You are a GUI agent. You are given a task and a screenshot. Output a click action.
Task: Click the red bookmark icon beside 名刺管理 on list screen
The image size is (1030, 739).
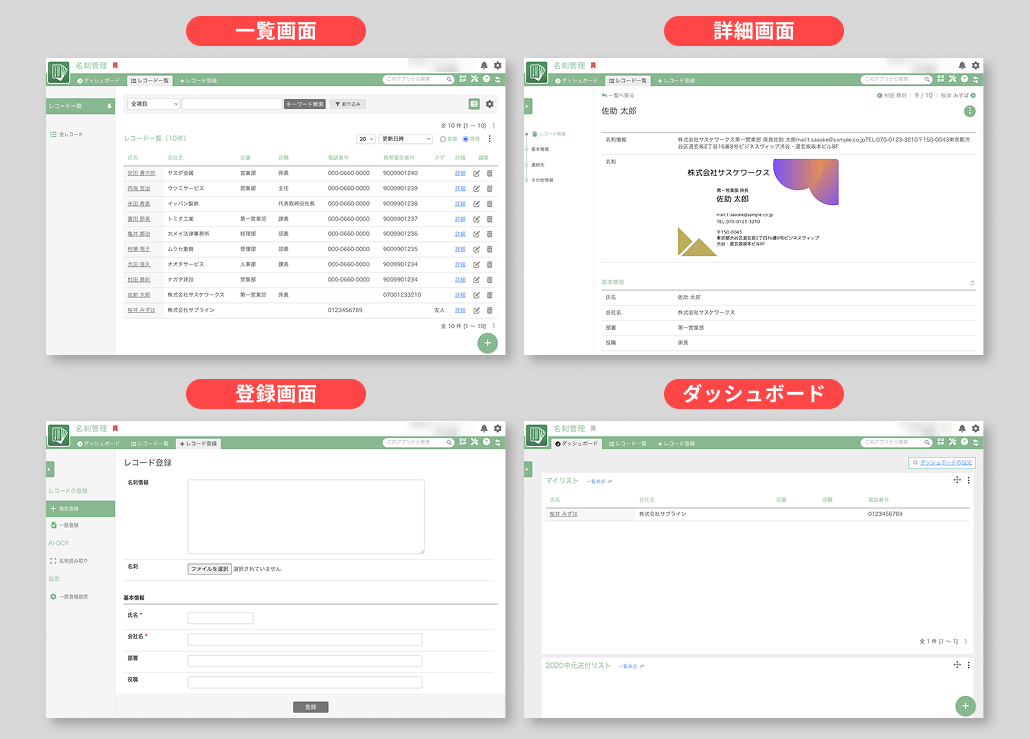115,66
